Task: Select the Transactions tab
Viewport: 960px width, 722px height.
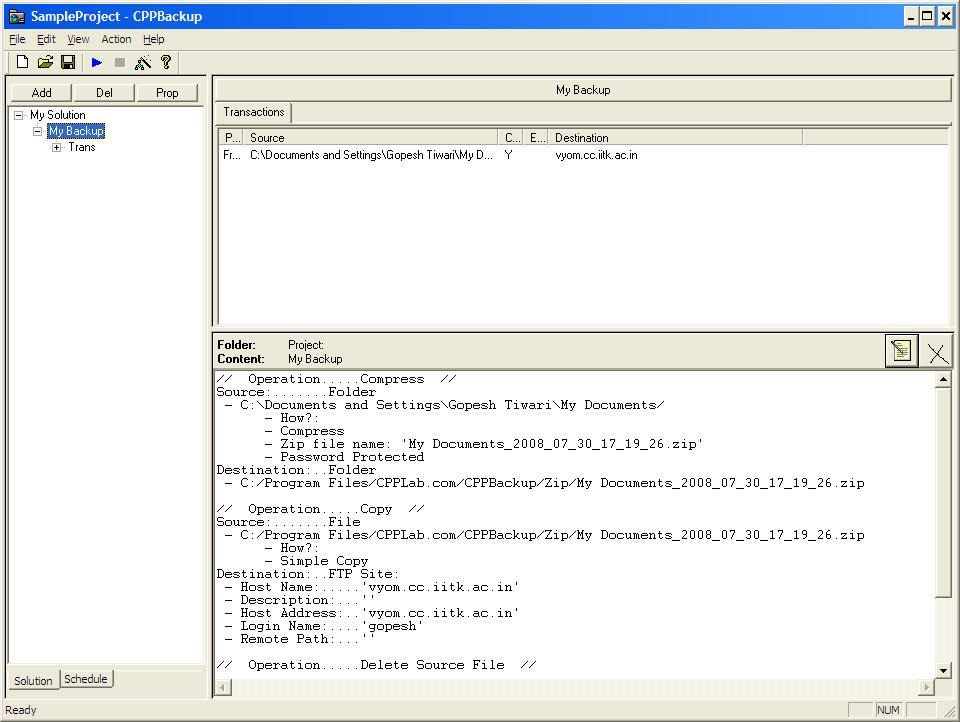Action: click(x=253, y=112)
